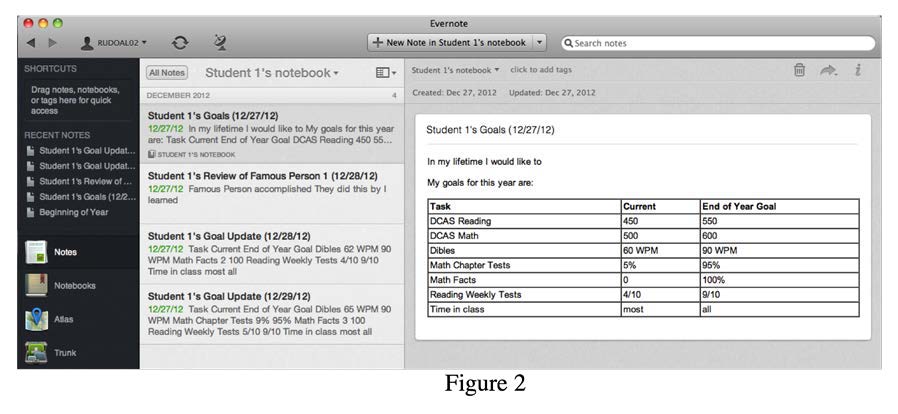This screenshot has width=898, height=414.
Task: Click the DECEMBER 2012 group header
Action: (271, 95)
